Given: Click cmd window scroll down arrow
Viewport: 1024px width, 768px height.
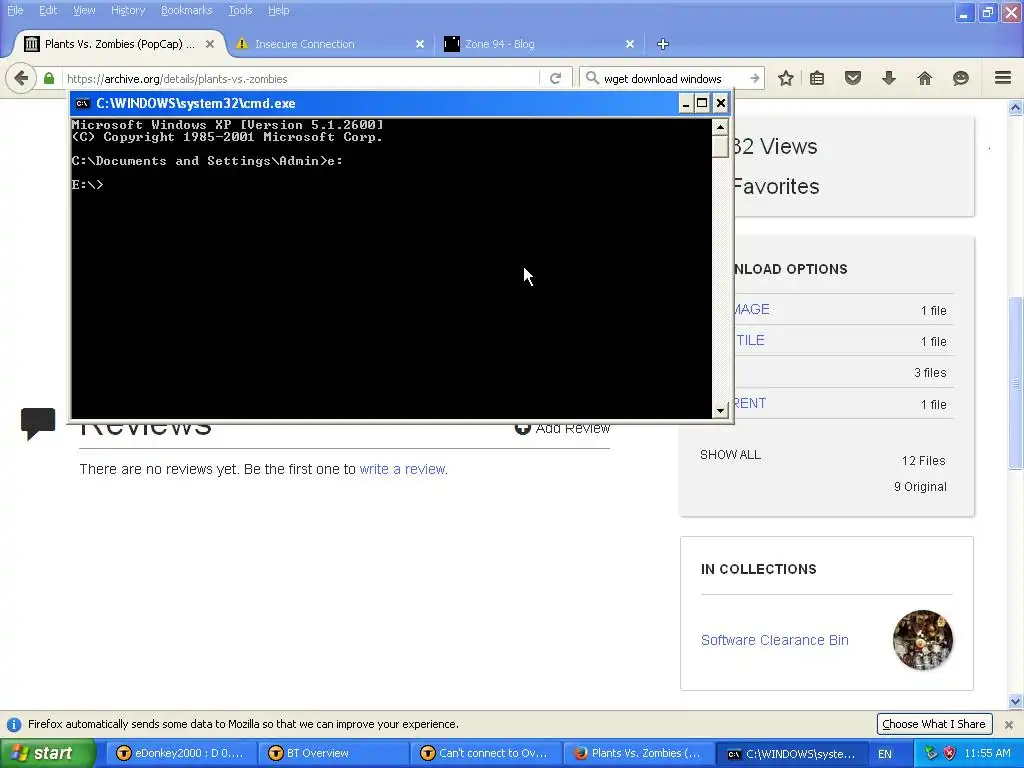Looking at the screenshot, I should [720, 411].
